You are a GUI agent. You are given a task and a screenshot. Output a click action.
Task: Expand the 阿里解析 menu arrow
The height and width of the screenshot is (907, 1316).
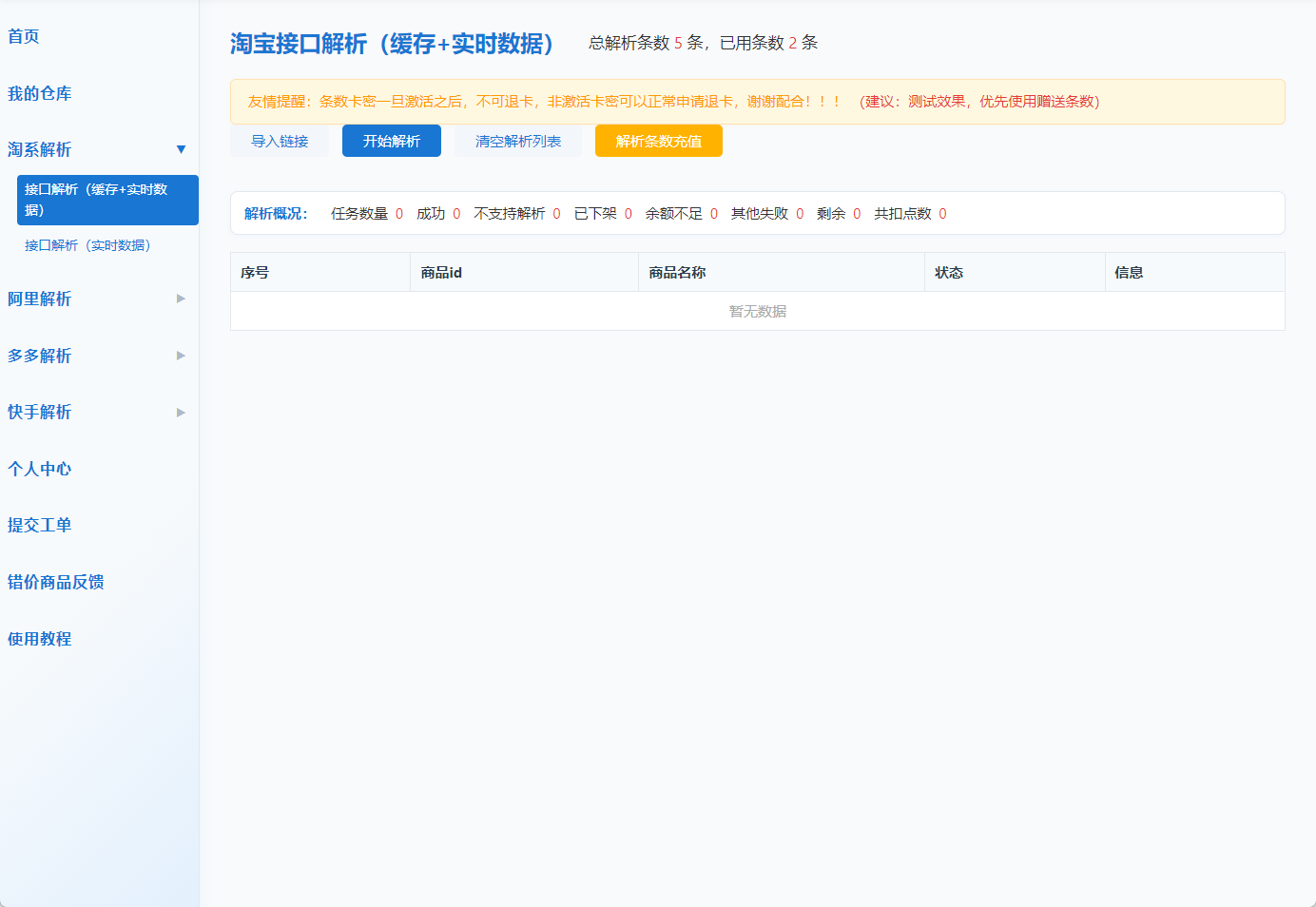pyautogui.click(x=181, y=299)
